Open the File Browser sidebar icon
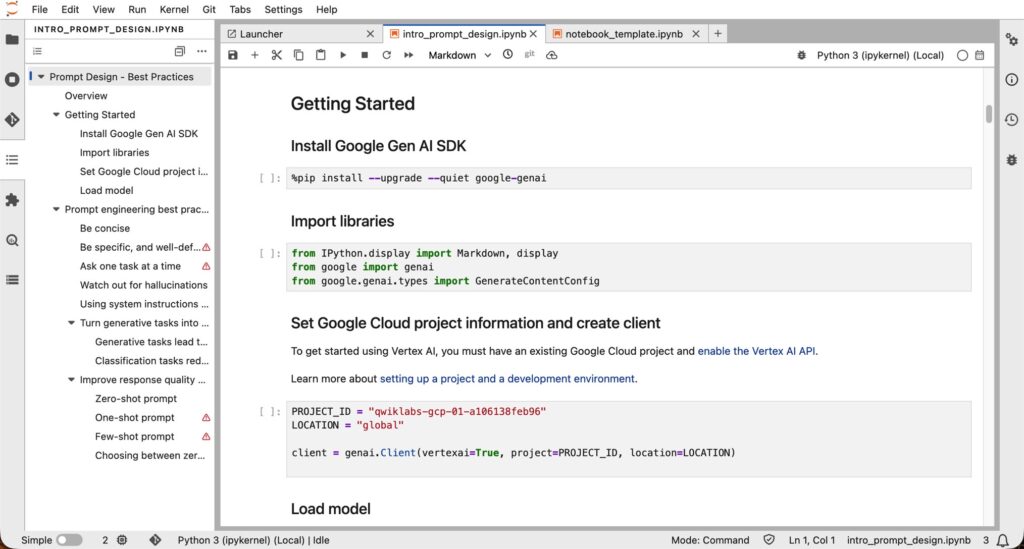The height and width of the screenshot is (549, 1024). (x=12, y=39)
